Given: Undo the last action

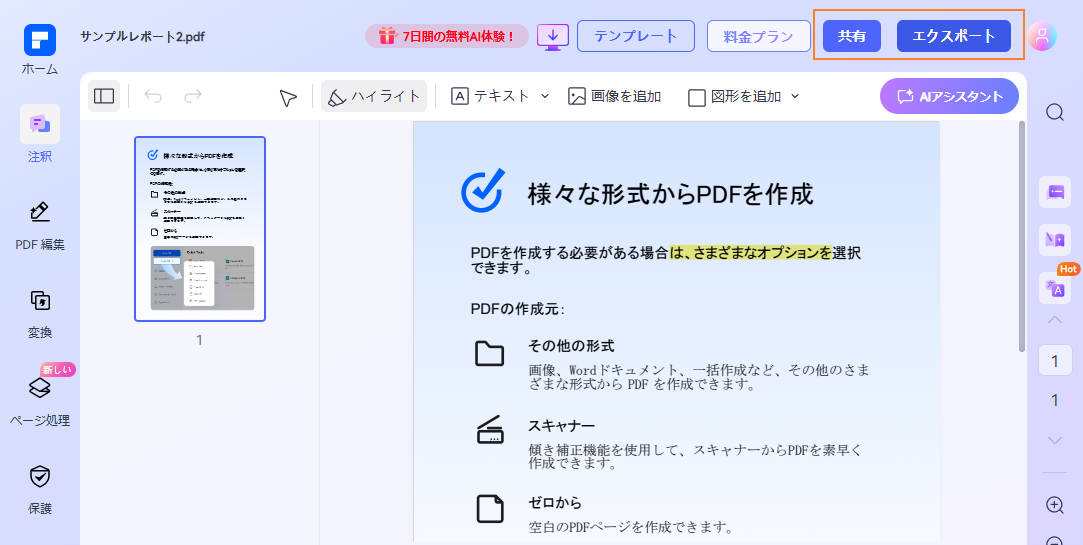Looking at the screenshot, I should 153,96.
